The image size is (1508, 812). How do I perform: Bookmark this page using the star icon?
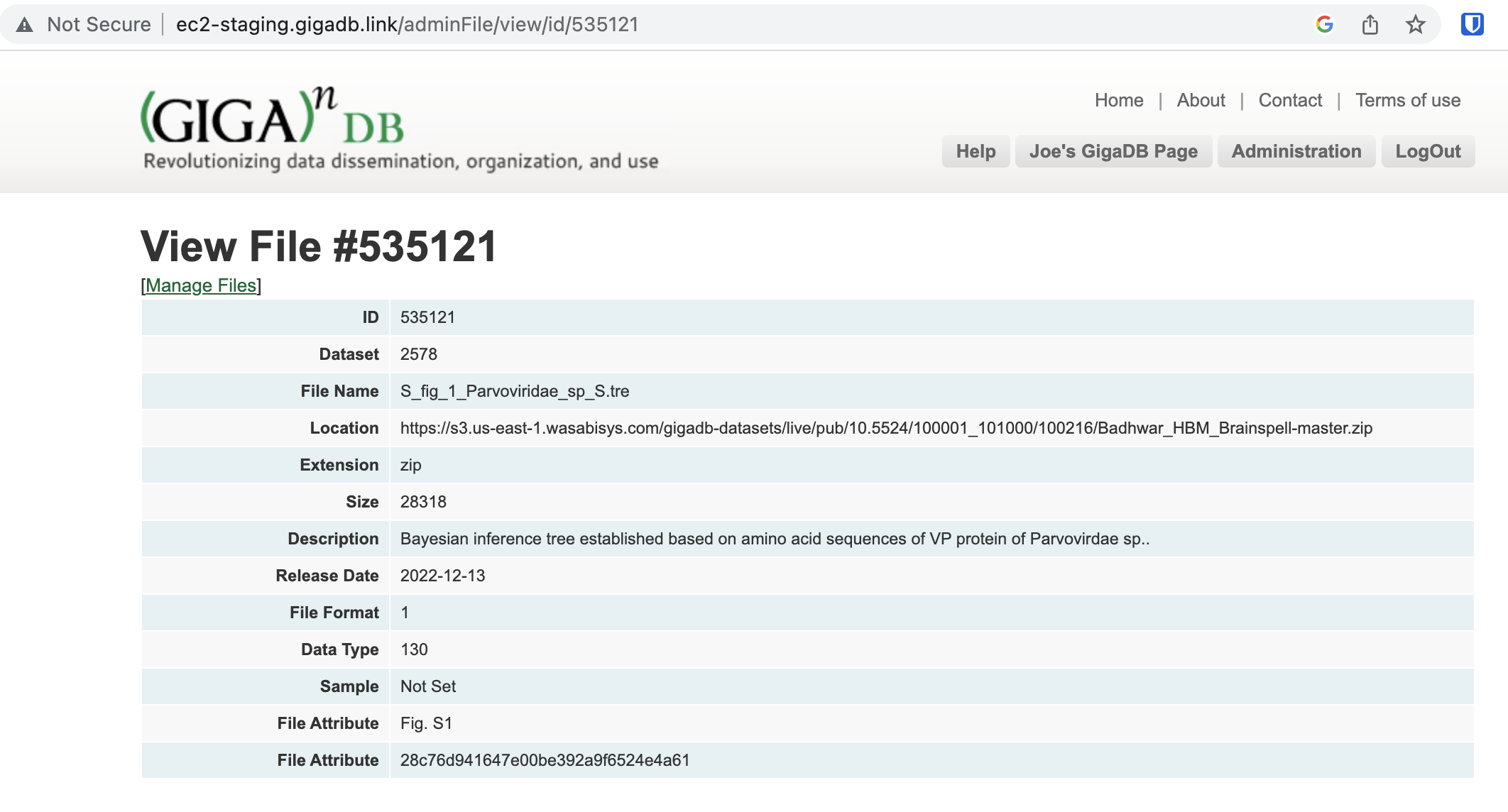pyautogui.click(x=1414, y=24)
